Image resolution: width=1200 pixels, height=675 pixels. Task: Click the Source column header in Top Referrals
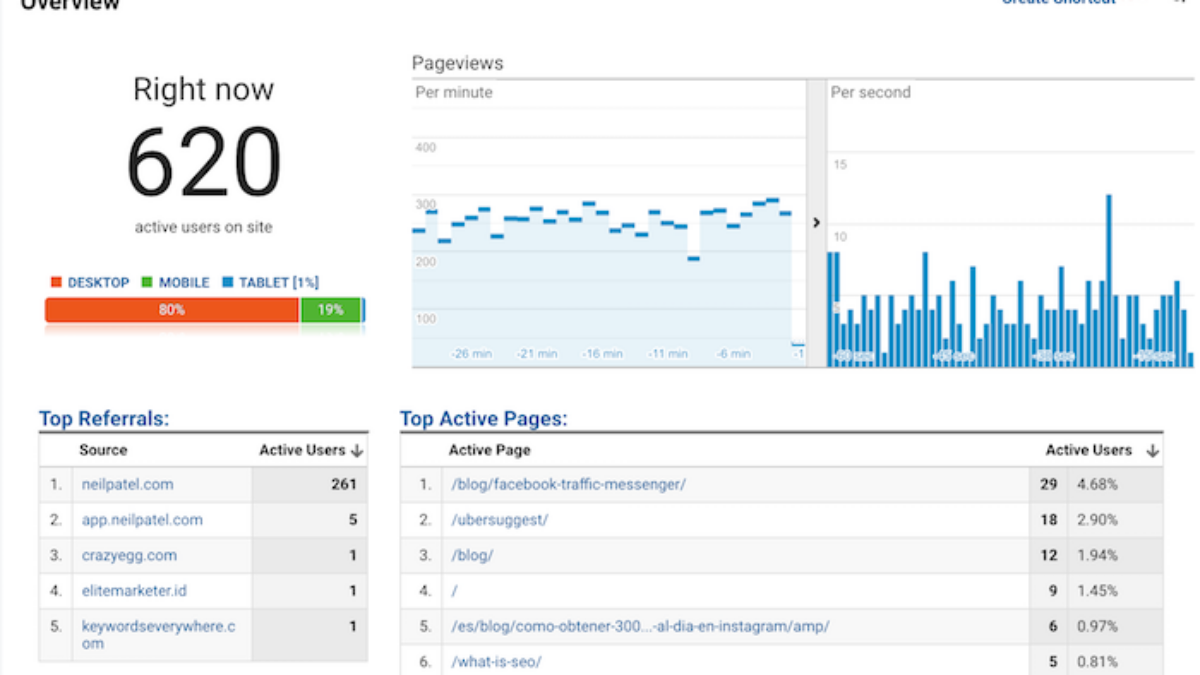103,450
